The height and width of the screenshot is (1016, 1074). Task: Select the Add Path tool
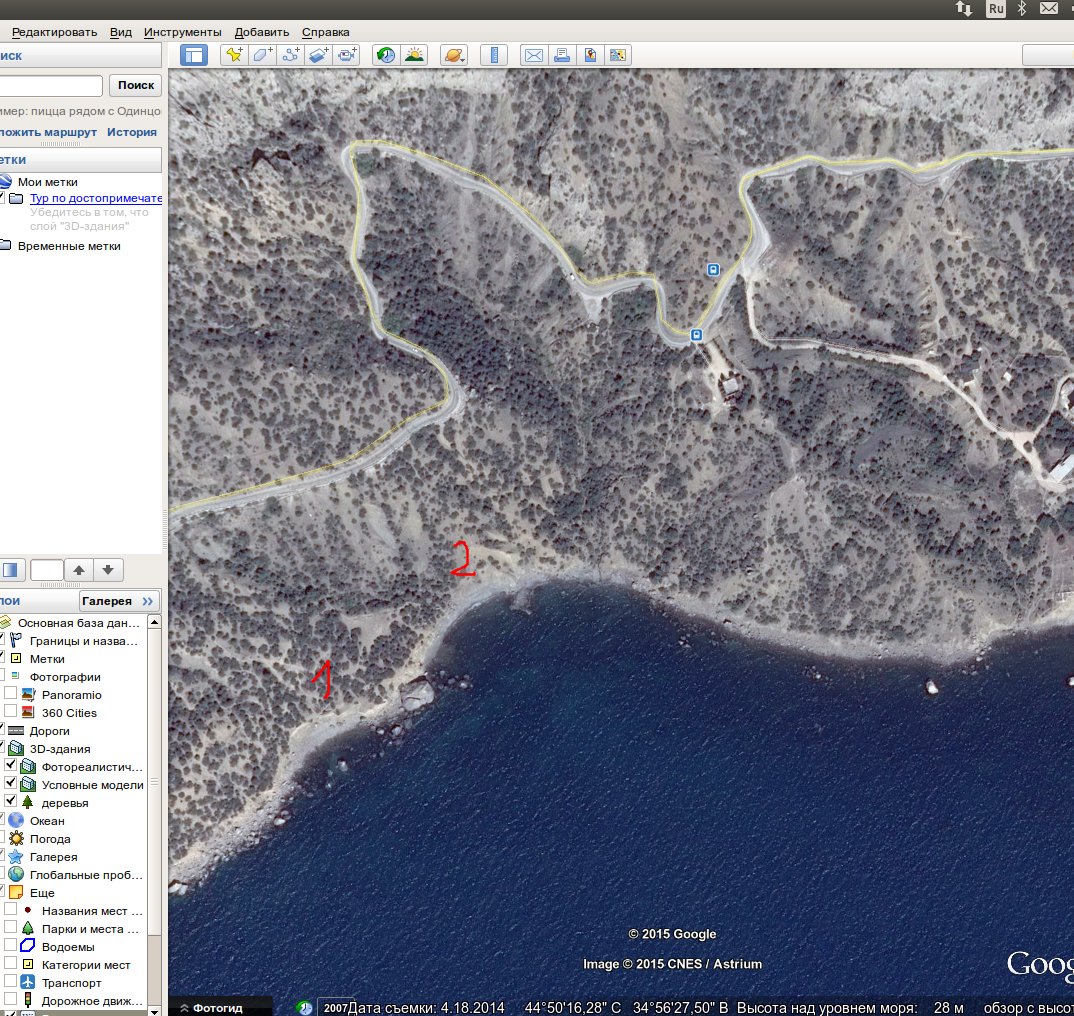click(291, 55)
